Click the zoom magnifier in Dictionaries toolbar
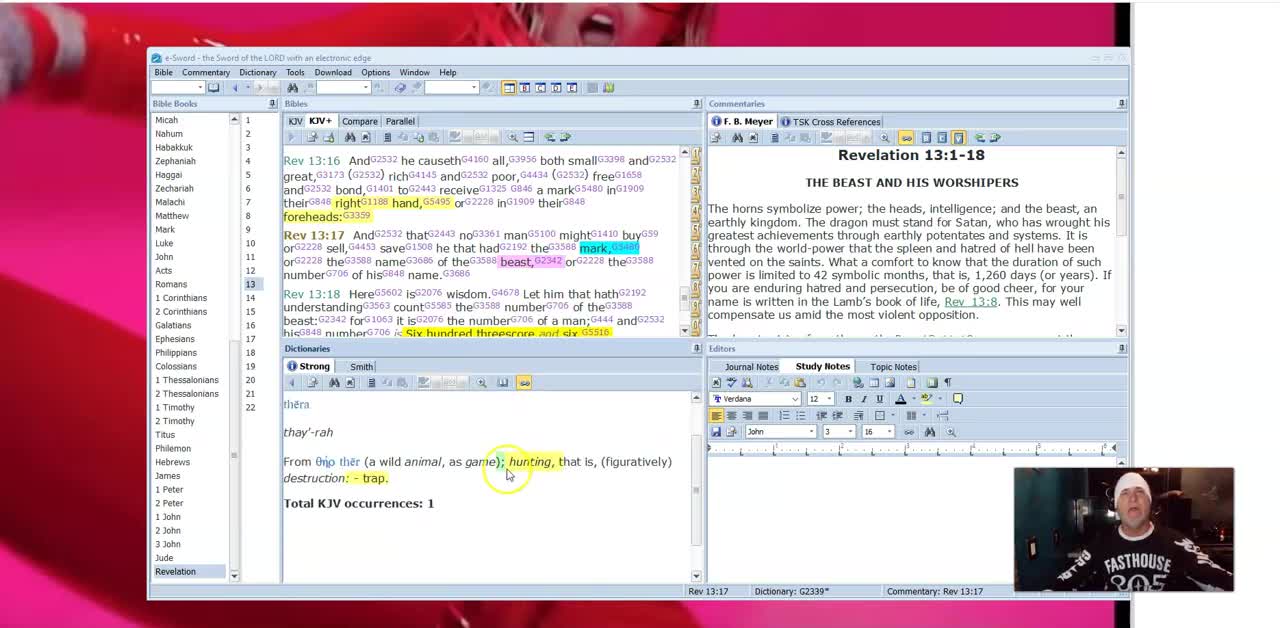This screenshot has width=1280, height=628. (481, 382)
